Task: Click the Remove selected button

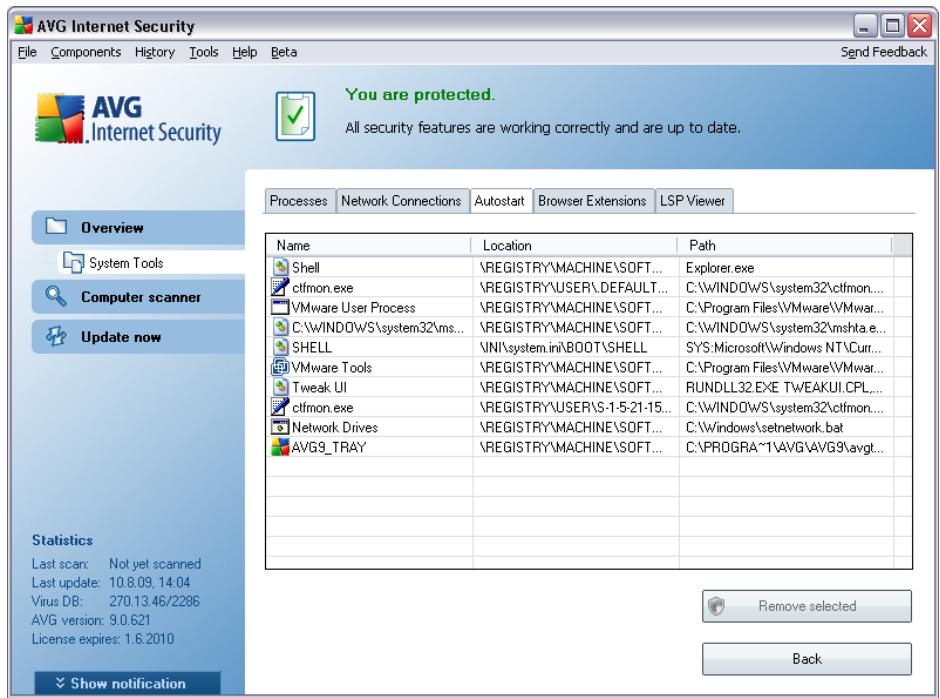Action: coord(807,606)
